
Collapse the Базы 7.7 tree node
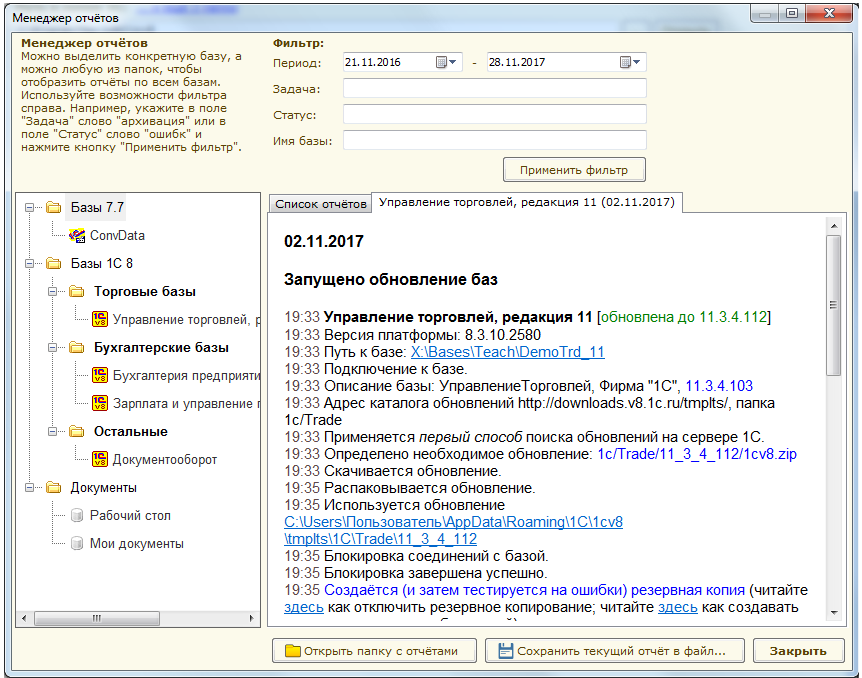[x=30, y=208]
